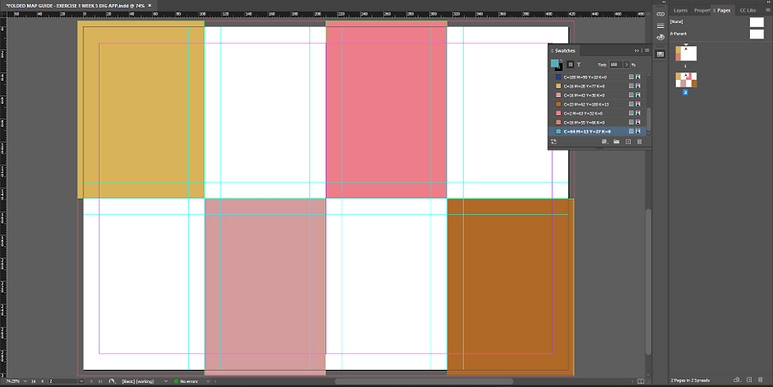Close the FOLDED MAP GUIDE document tab

[x=150, y=5]
